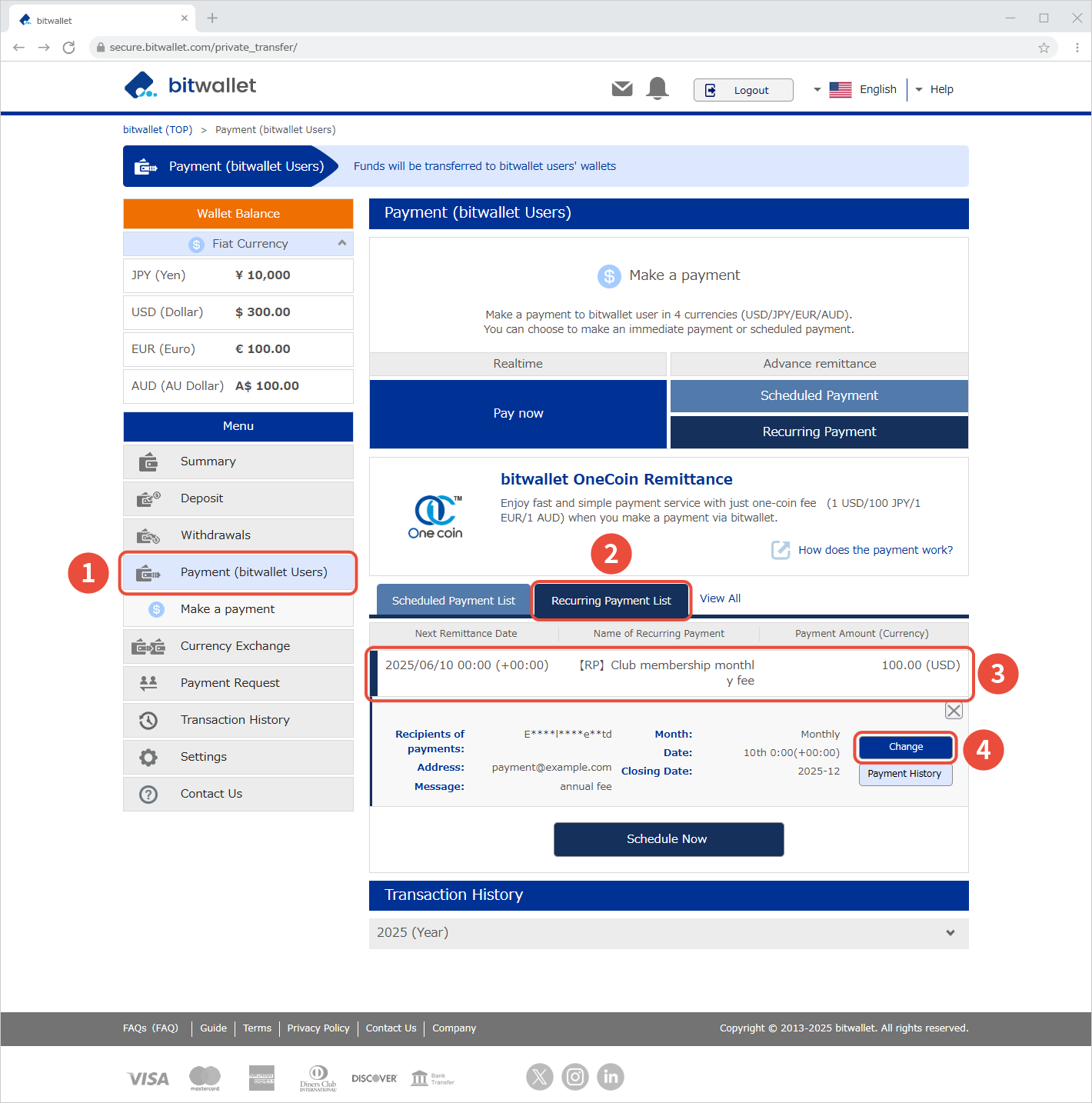Click the Contact Us question mark icon
Screen dimensions: 1092x1103
click(148, 794)
